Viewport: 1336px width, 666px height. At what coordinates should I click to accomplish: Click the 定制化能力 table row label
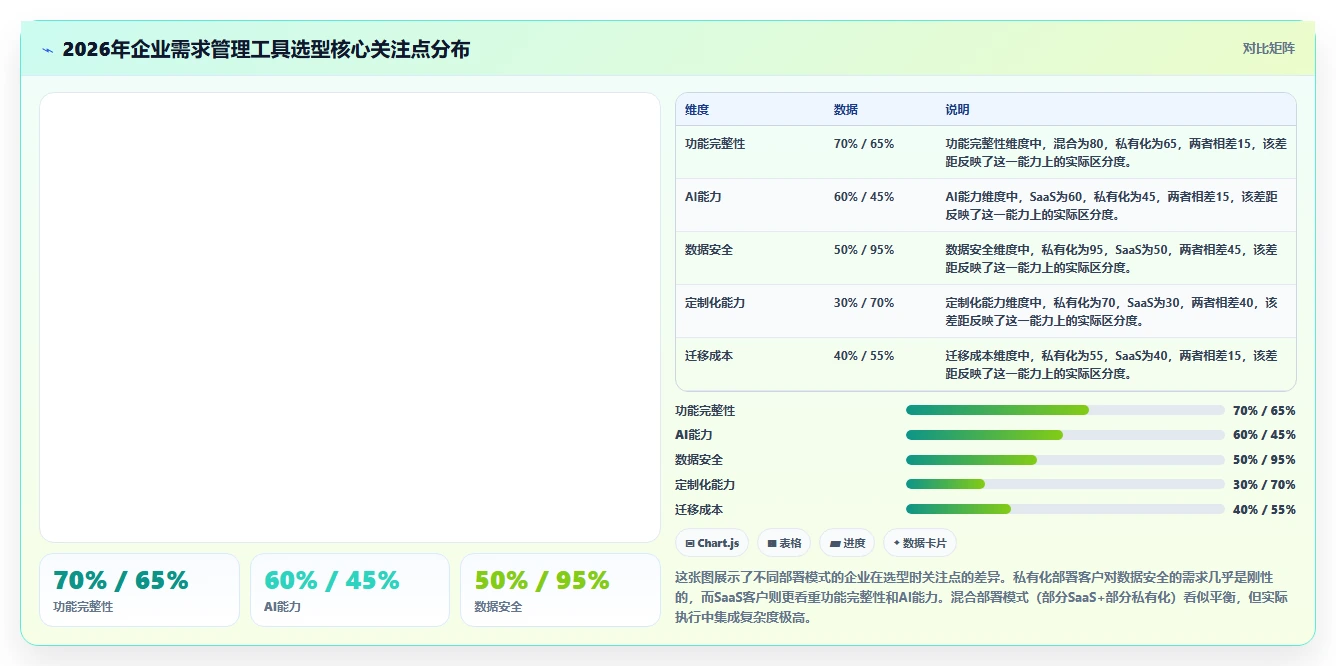tap(715, 303)
